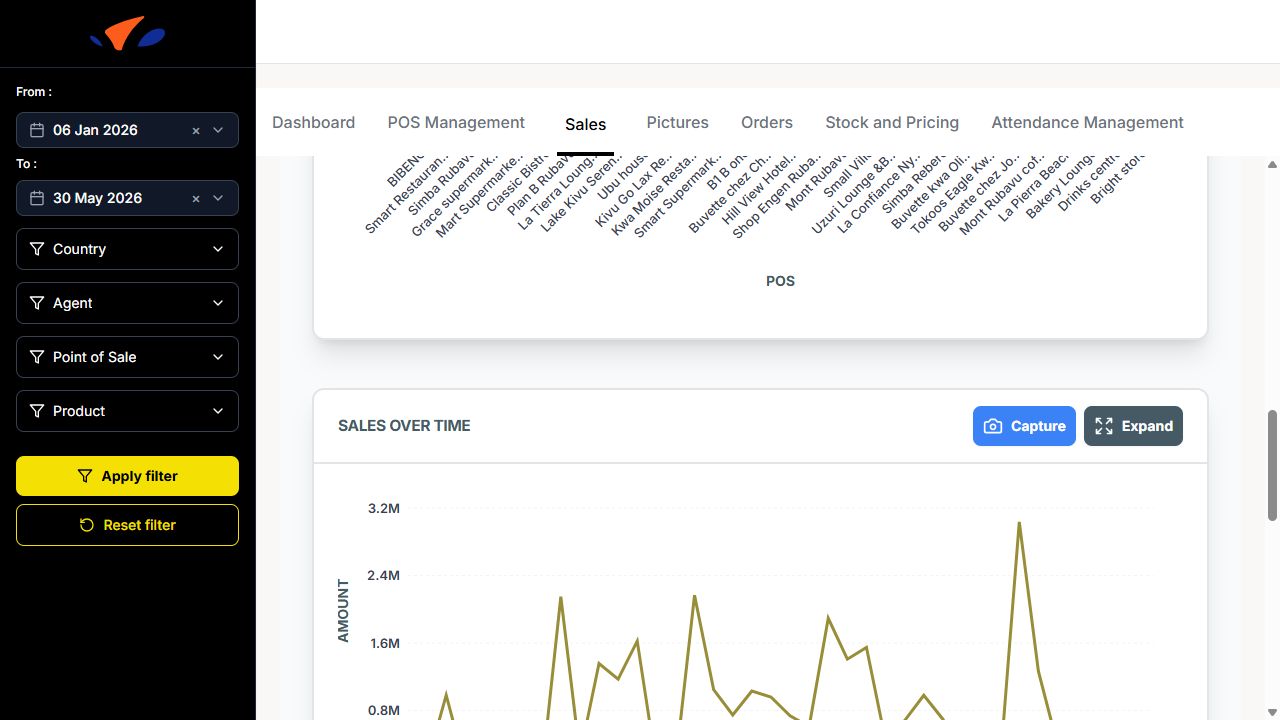Click the camera icon on Capture
The image size is (1280, 720).
(993, 426)
